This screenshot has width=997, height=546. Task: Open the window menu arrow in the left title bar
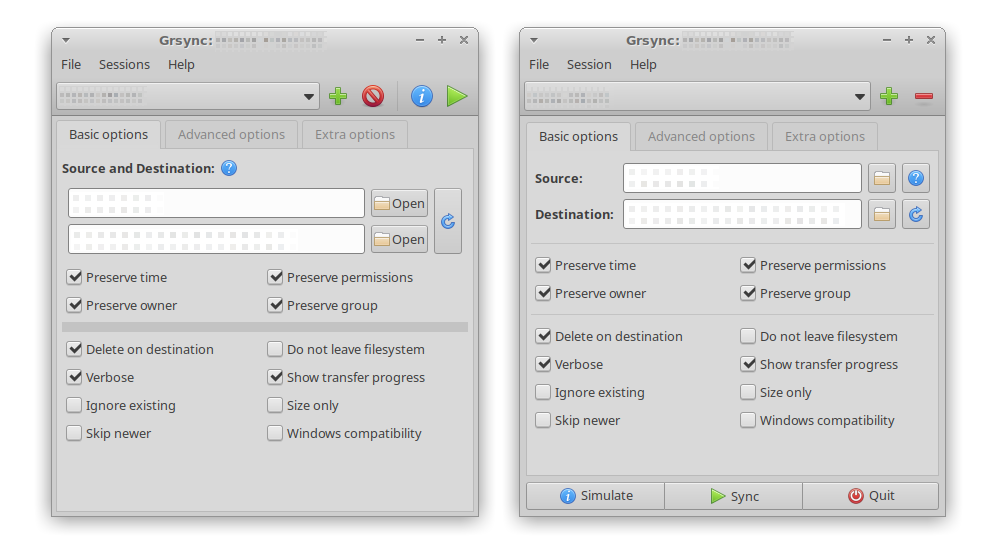[65, 40]
